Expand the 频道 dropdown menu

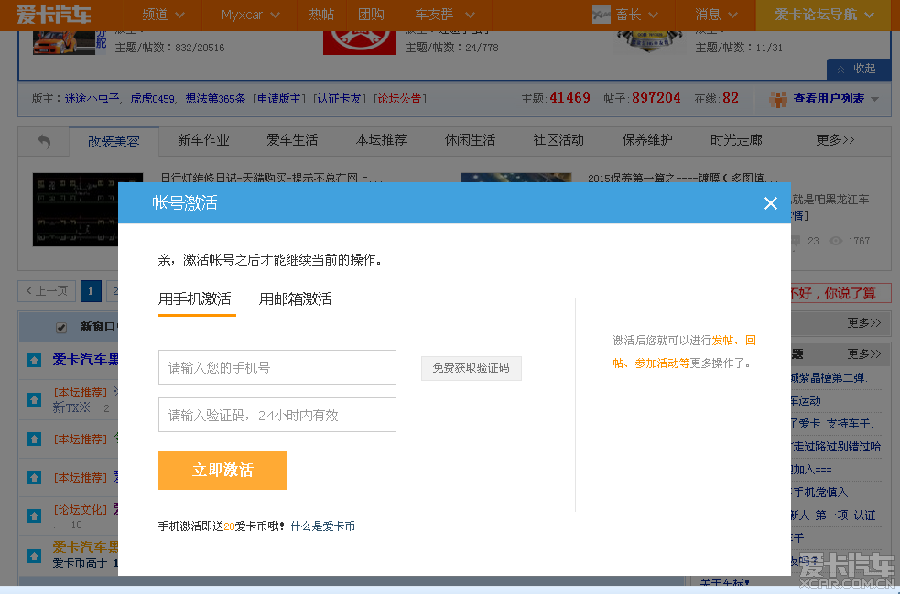[163, 14]
